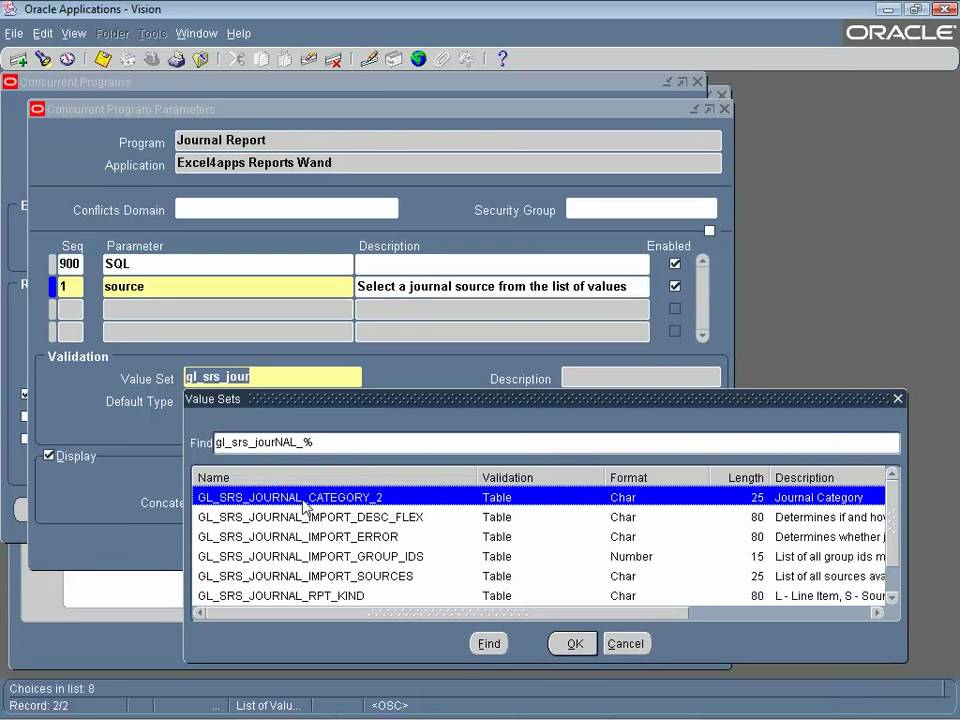Close the Concurrent Program Parameters window
Viewport: 960px width, 720px height.
pyautogui.click(x=725, y=108)
